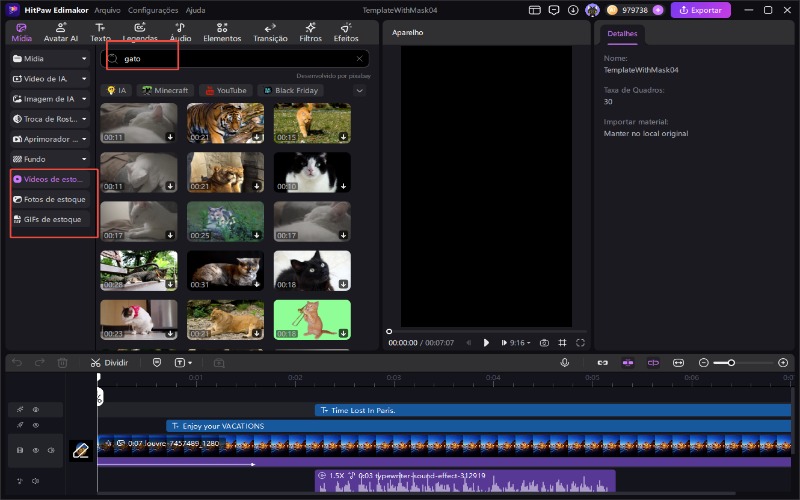This screenshot has height=500, width=800.
Task: Open the Elementos tab
Action: (222, 32)
